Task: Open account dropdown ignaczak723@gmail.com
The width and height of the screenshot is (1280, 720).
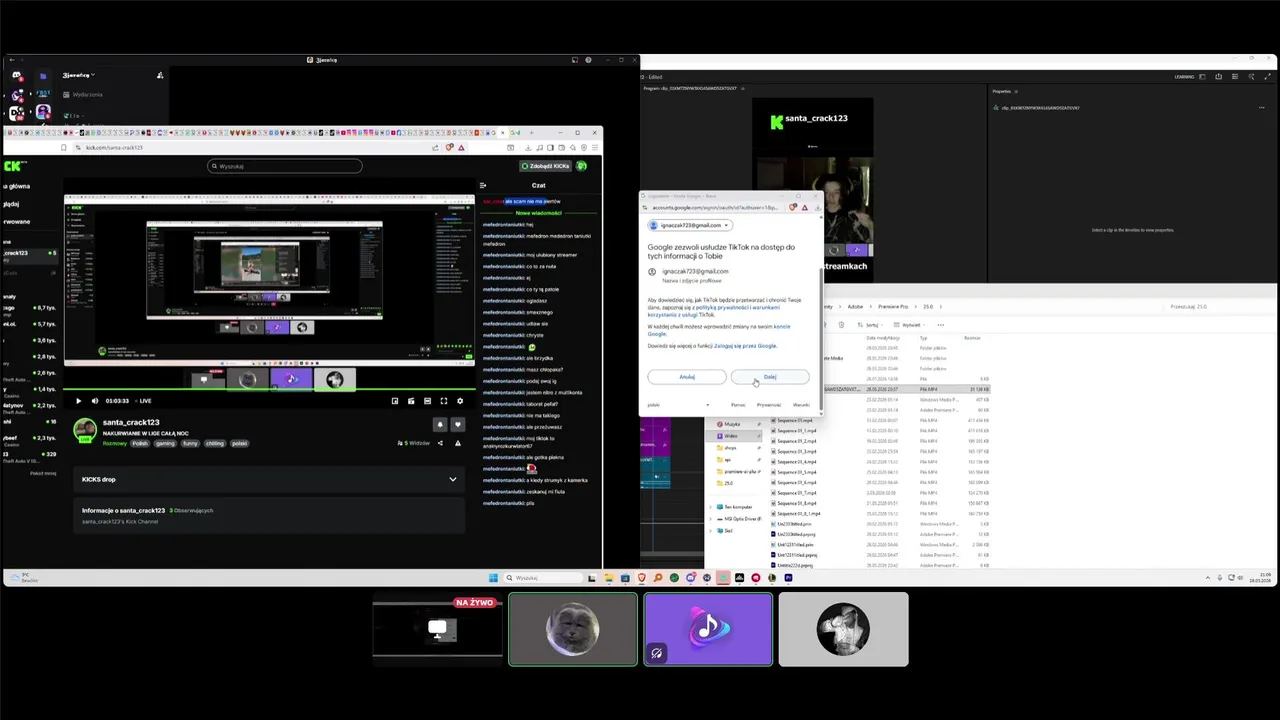Action: 691,225
